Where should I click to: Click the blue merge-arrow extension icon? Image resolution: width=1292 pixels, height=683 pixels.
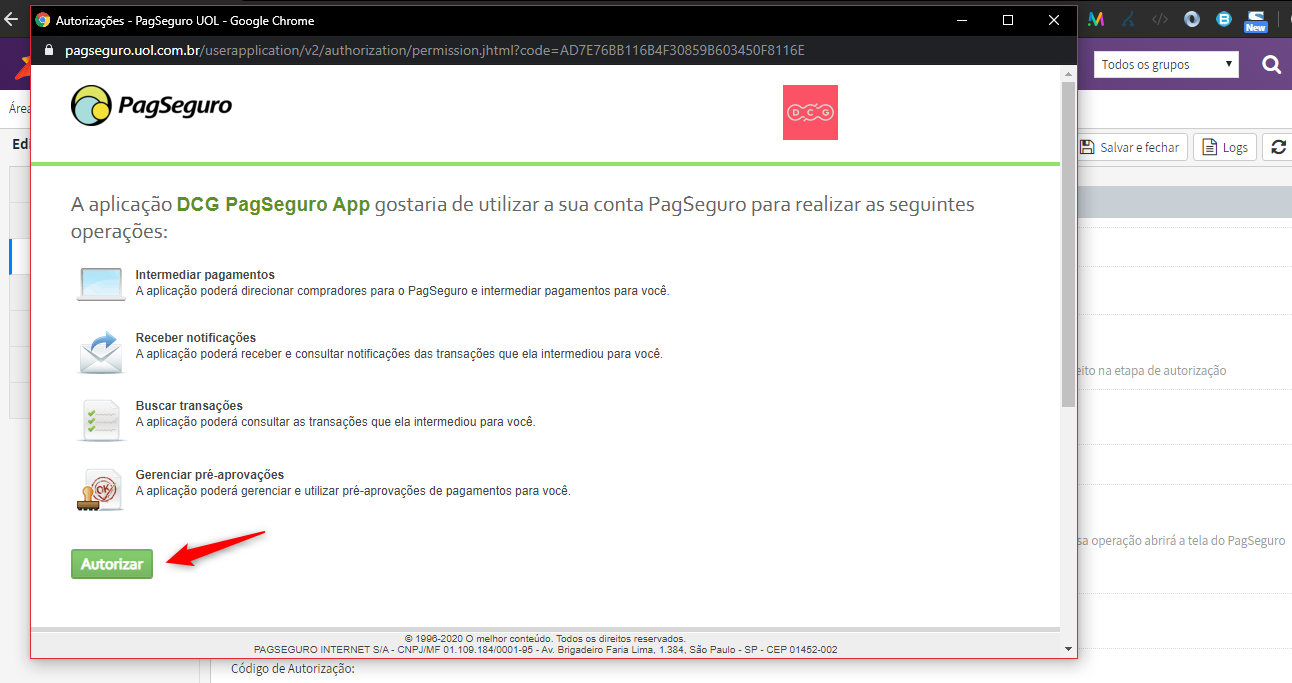tap(1128, 19)
